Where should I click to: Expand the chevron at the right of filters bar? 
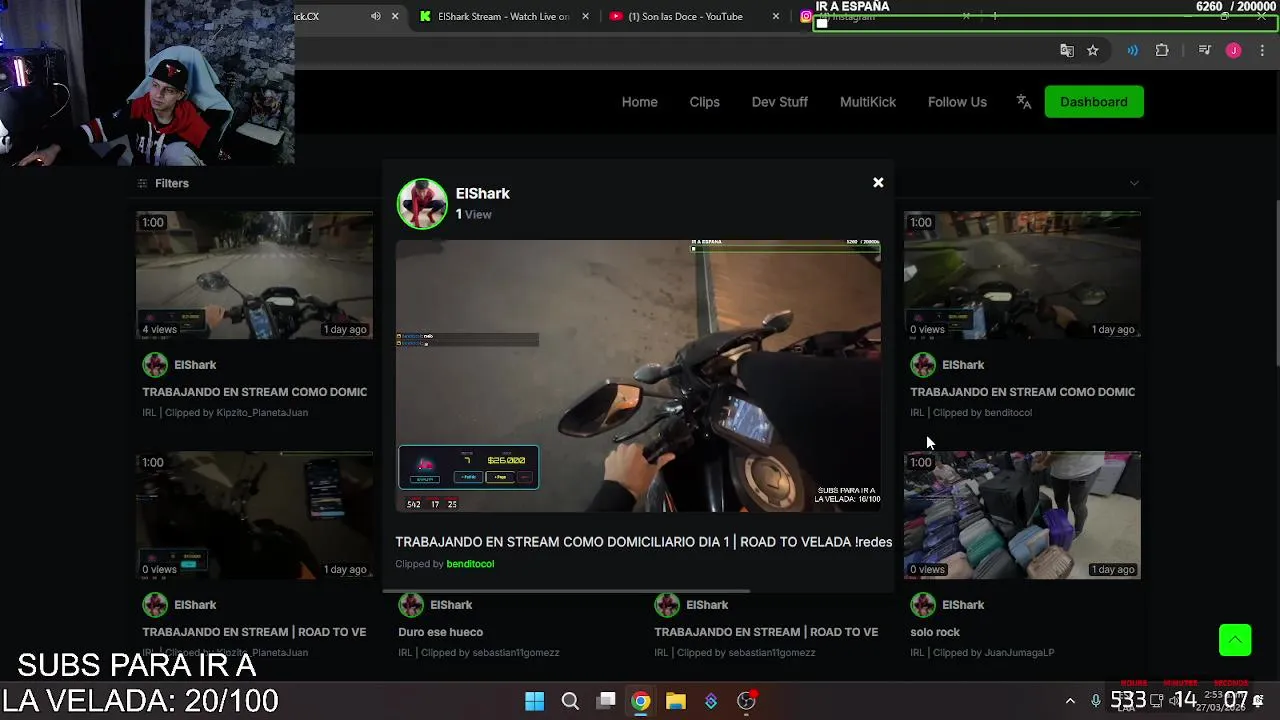tap(1133, 183)
